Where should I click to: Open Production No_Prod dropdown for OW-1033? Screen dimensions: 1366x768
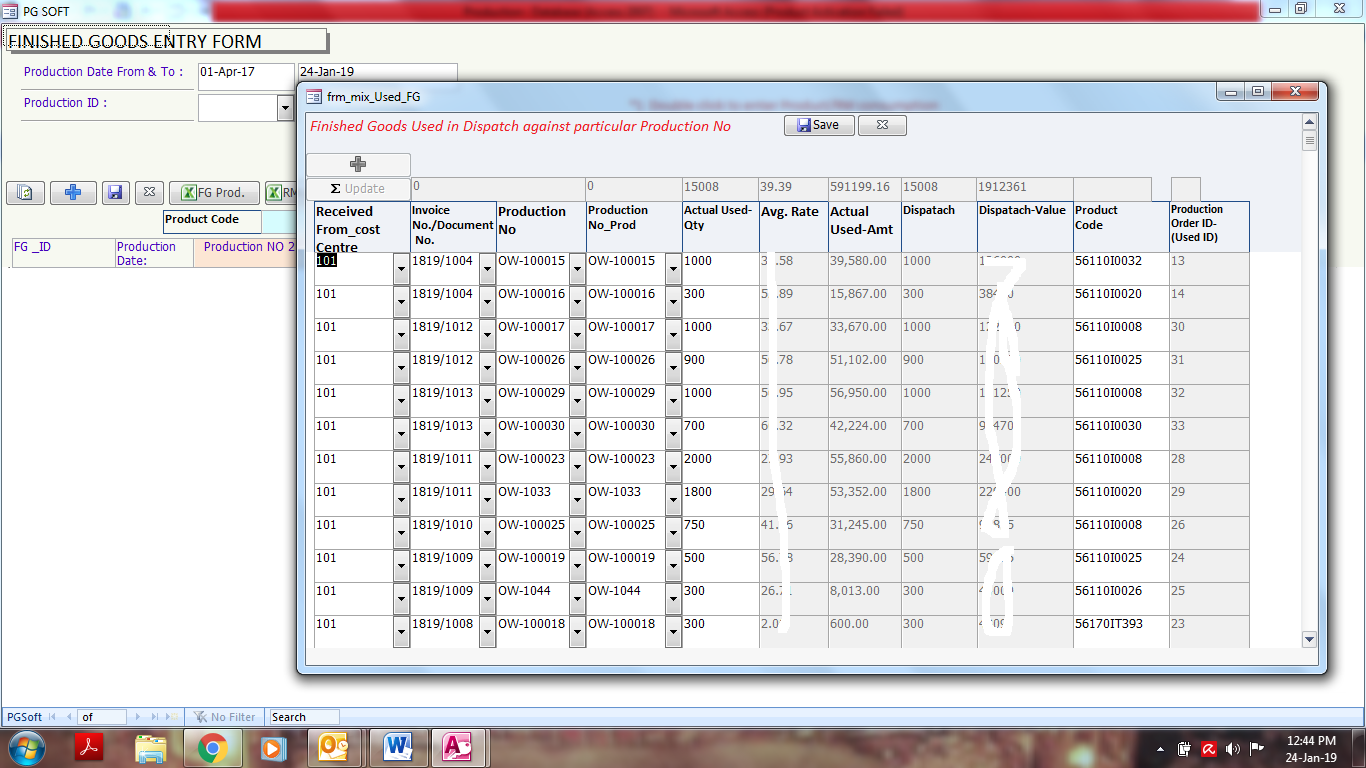click(x=673, y=499)
